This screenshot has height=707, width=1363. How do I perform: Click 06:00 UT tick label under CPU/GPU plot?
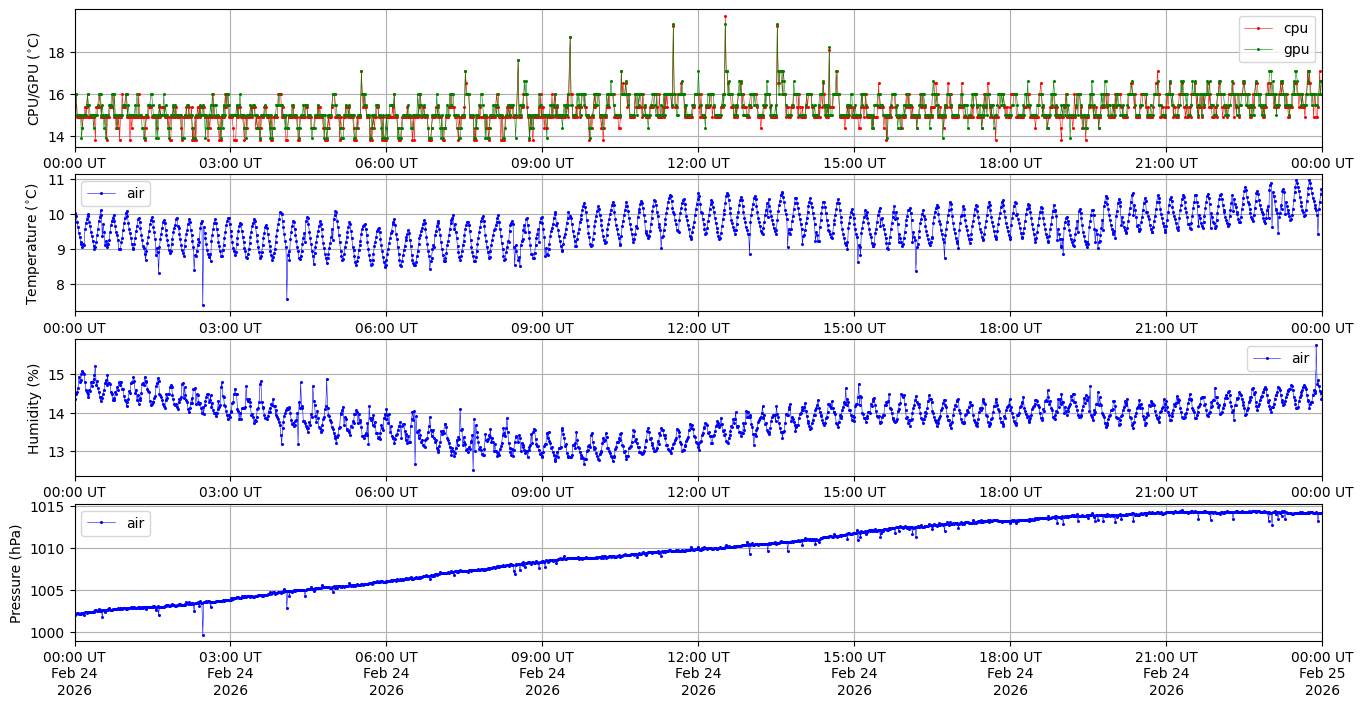pos(386,163)
